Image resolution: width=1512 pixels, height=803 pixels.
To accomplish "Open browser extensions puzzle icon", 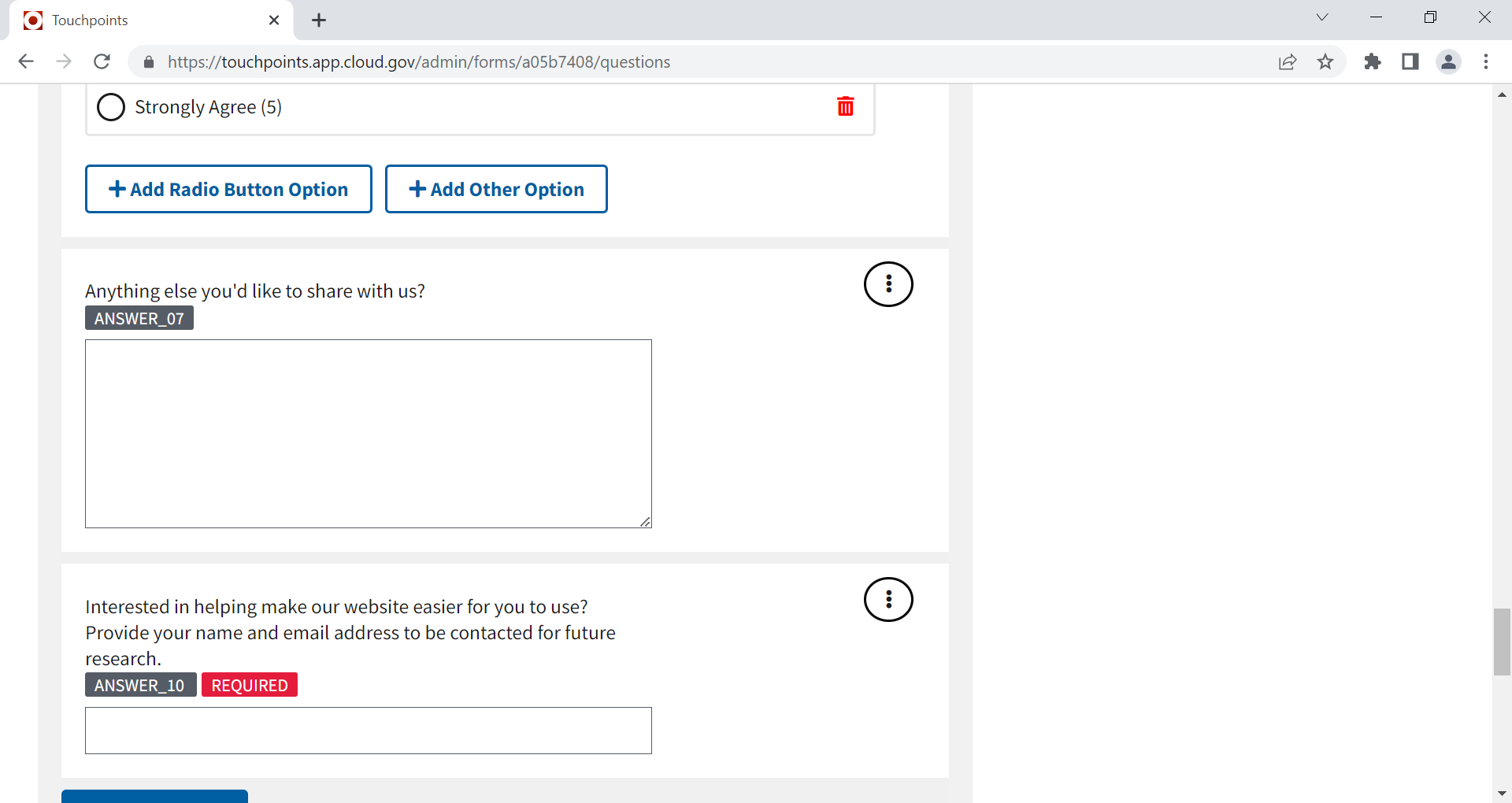I will (1373, 61).
